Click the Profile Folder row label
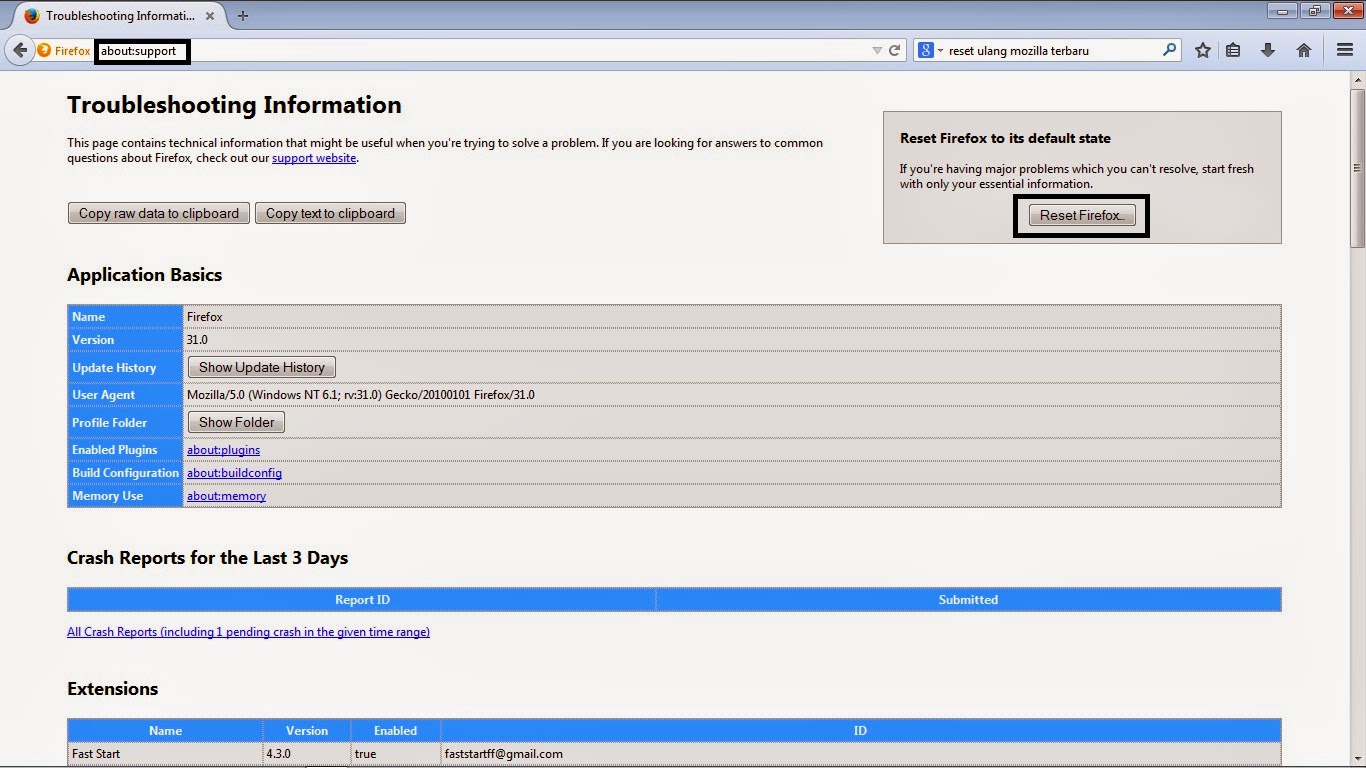 125,422
